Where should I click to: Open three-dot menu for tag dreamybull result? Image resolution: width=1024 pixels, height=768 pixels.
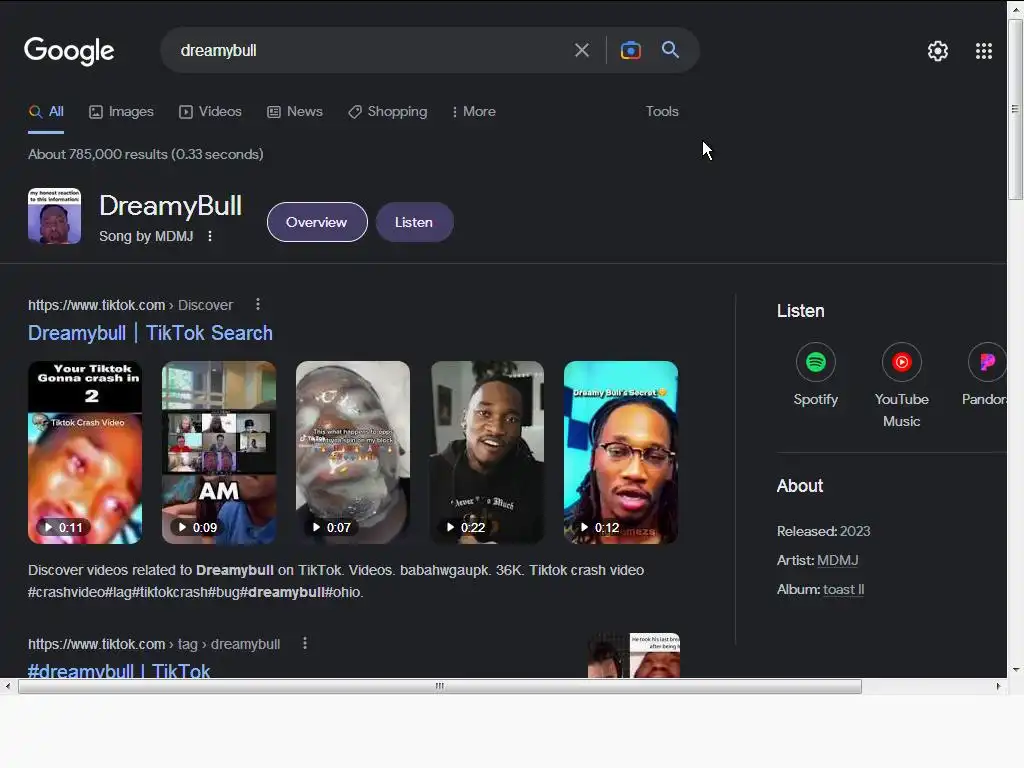(305, 643)
